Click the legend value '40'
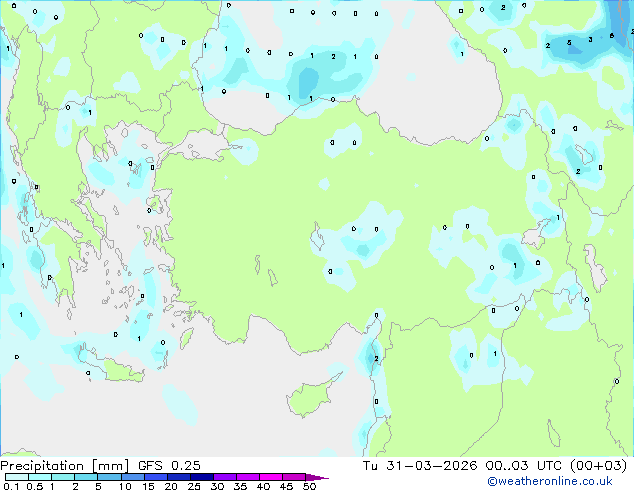The image size is (634, 490). 263,486
